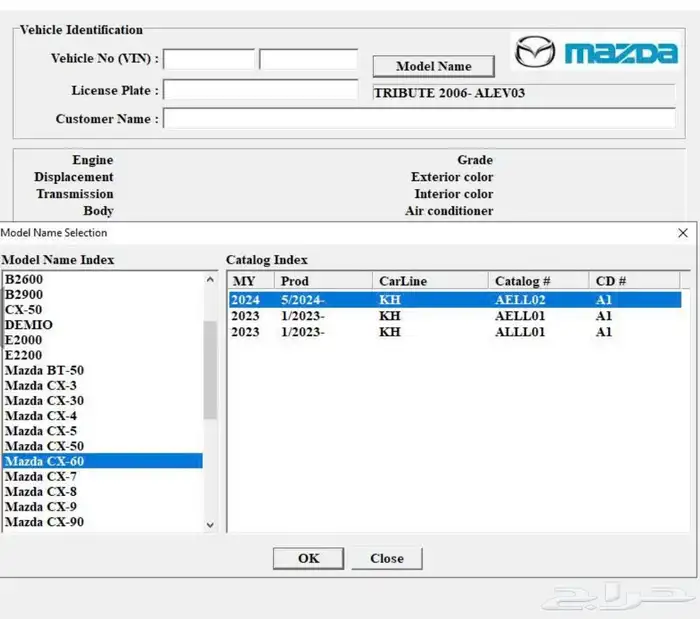Image resolution: width=700 pixels, height=619 pixels.
Task: Choose Mazda BT-50 in the list
Action: pyautogui.click(x=44, y=370)
